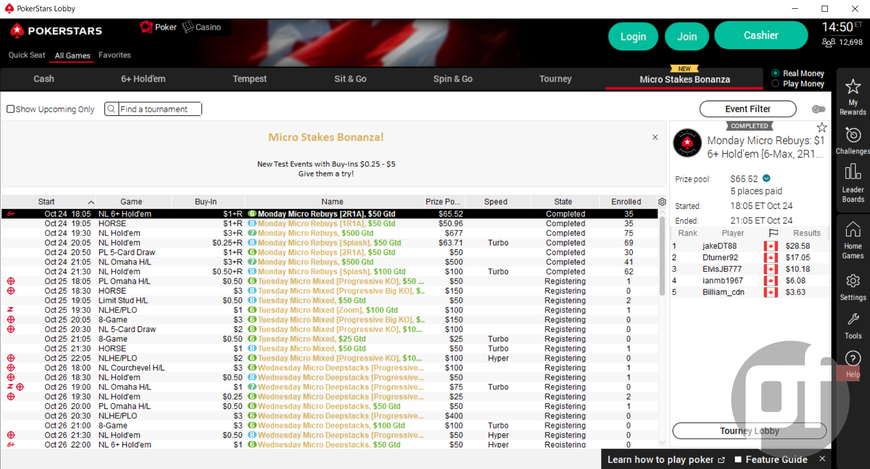This screenshot has width=870, height=469.
Task: Click the teal prize pool info icon
Action: 766,178
